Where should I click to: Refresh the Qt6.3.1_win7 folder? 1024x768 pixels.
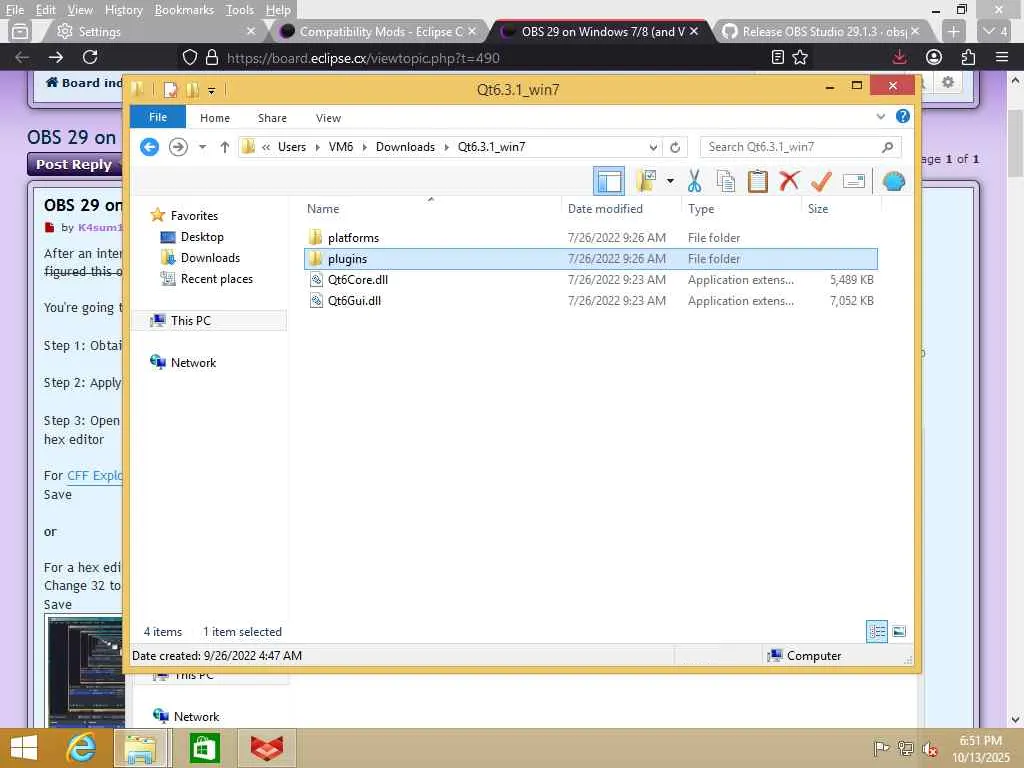[675, 147]
